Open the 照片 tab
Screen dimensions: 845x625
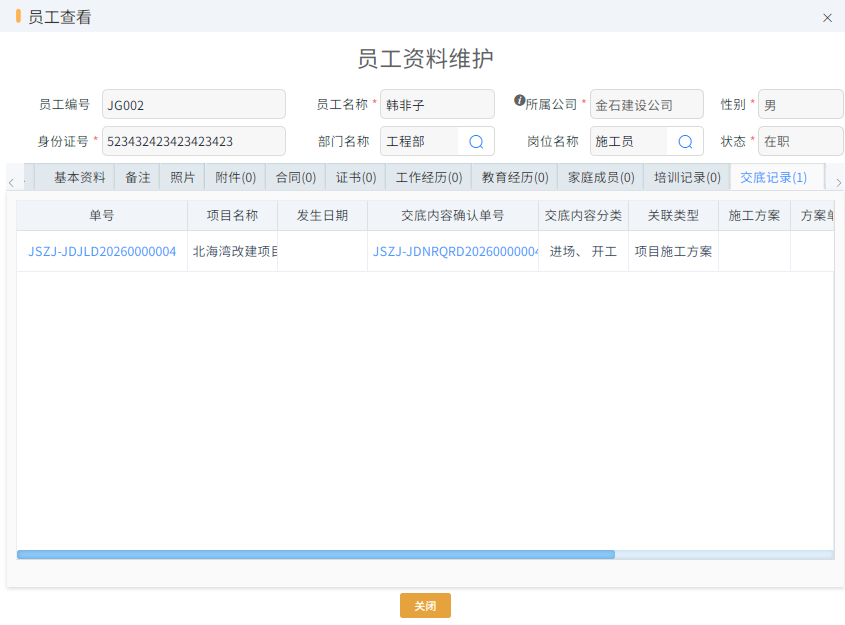click(x=182, y=177)
